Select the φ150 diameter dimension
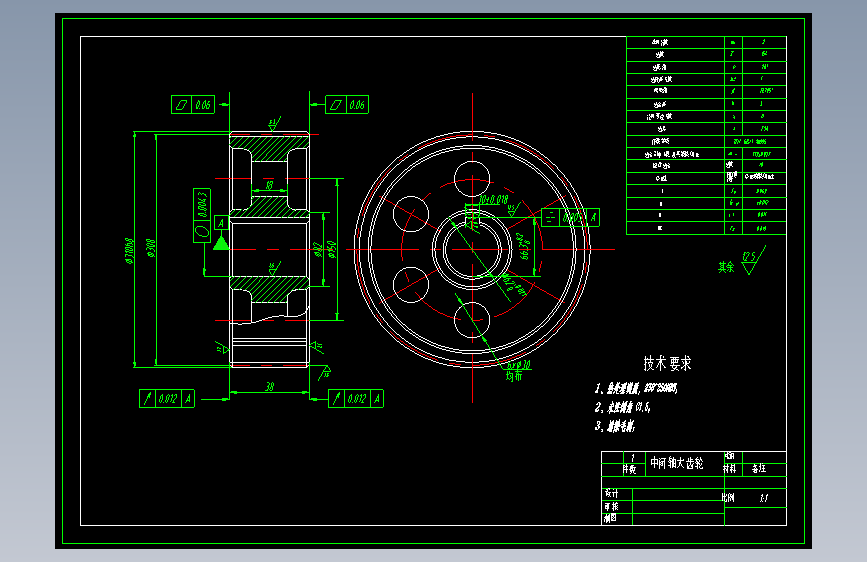Image resolution: width=867 pixels, height=562 pixels. click(332, 249)
